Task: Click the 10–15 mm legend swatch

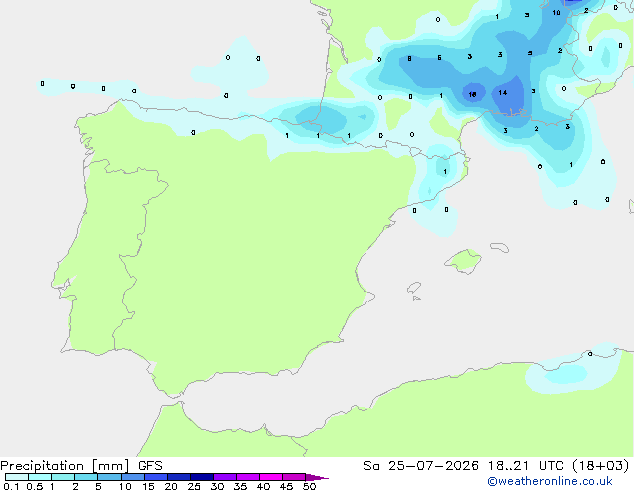Action: pos(132,477)
